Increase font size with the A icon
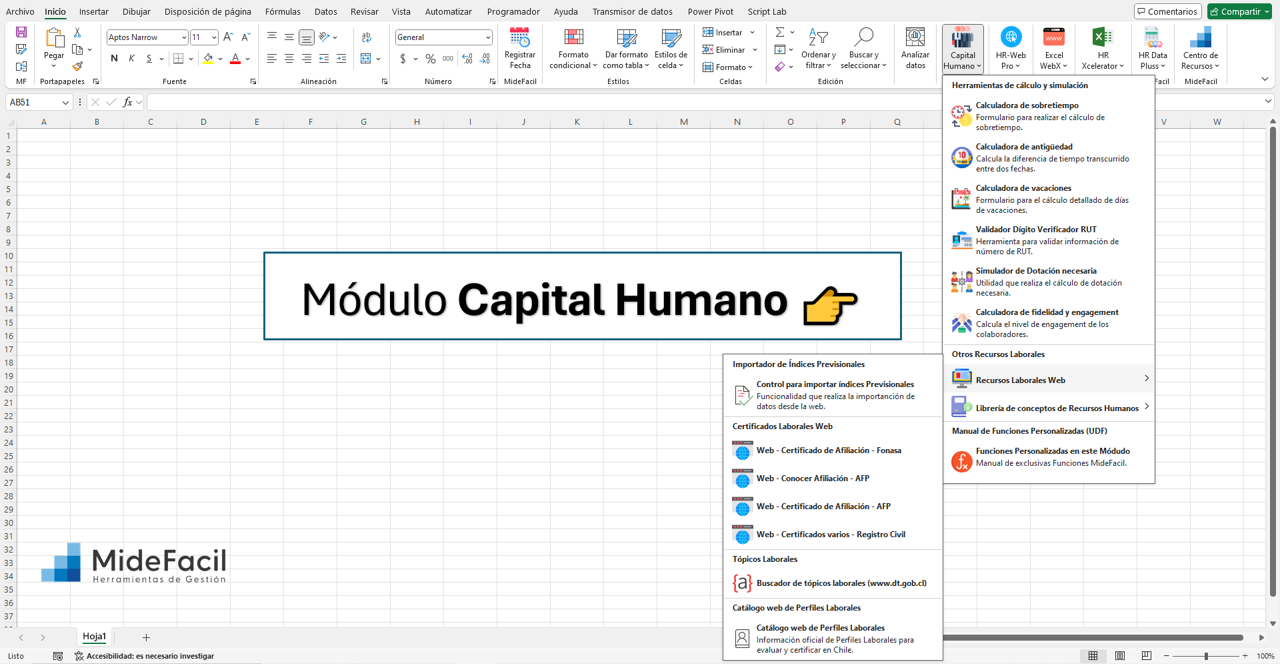Screen dimensions: 1280x664 click(x=228, y=37)
